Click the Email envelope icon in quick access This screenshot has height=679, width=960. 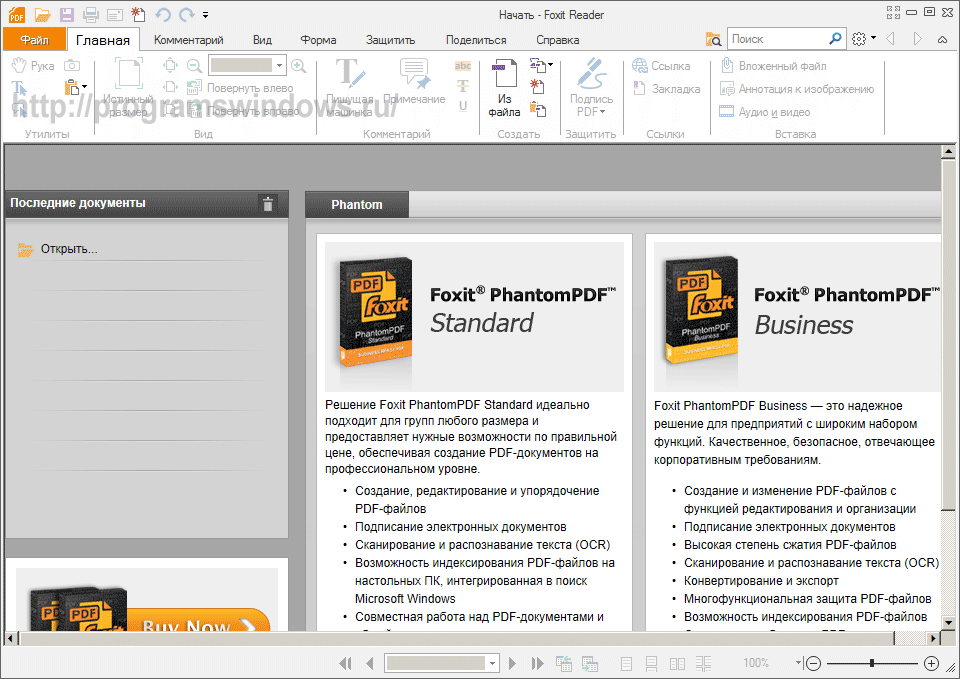114,14
